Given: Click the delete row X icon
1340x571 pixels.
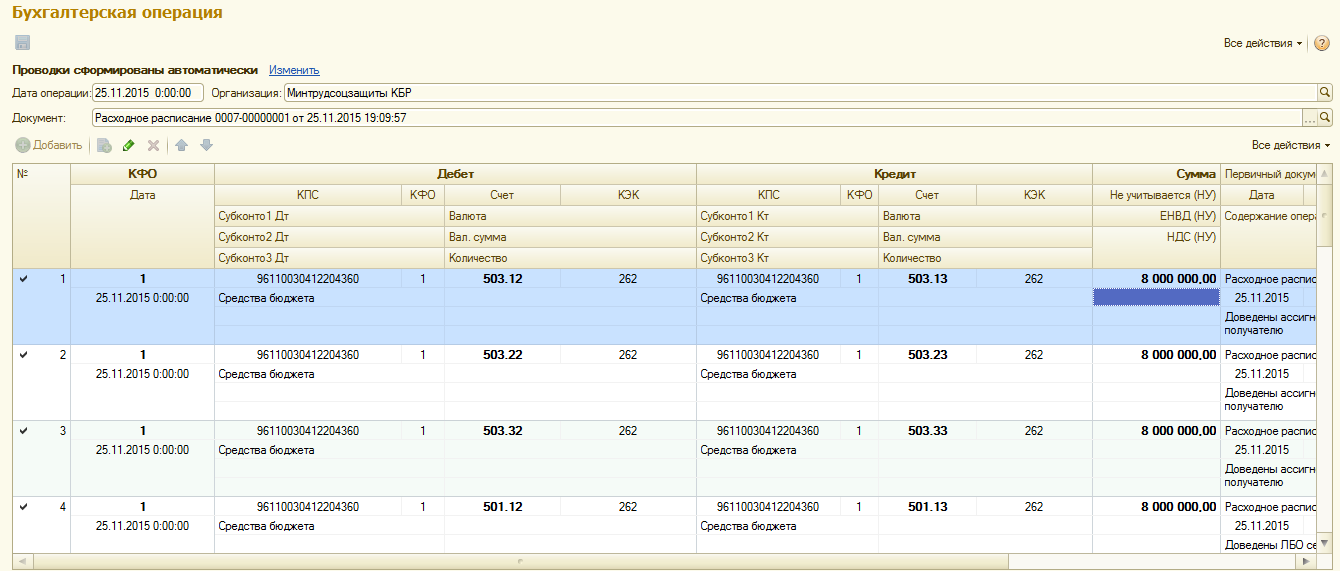Looking at the screenshot, I should [153, 145].
